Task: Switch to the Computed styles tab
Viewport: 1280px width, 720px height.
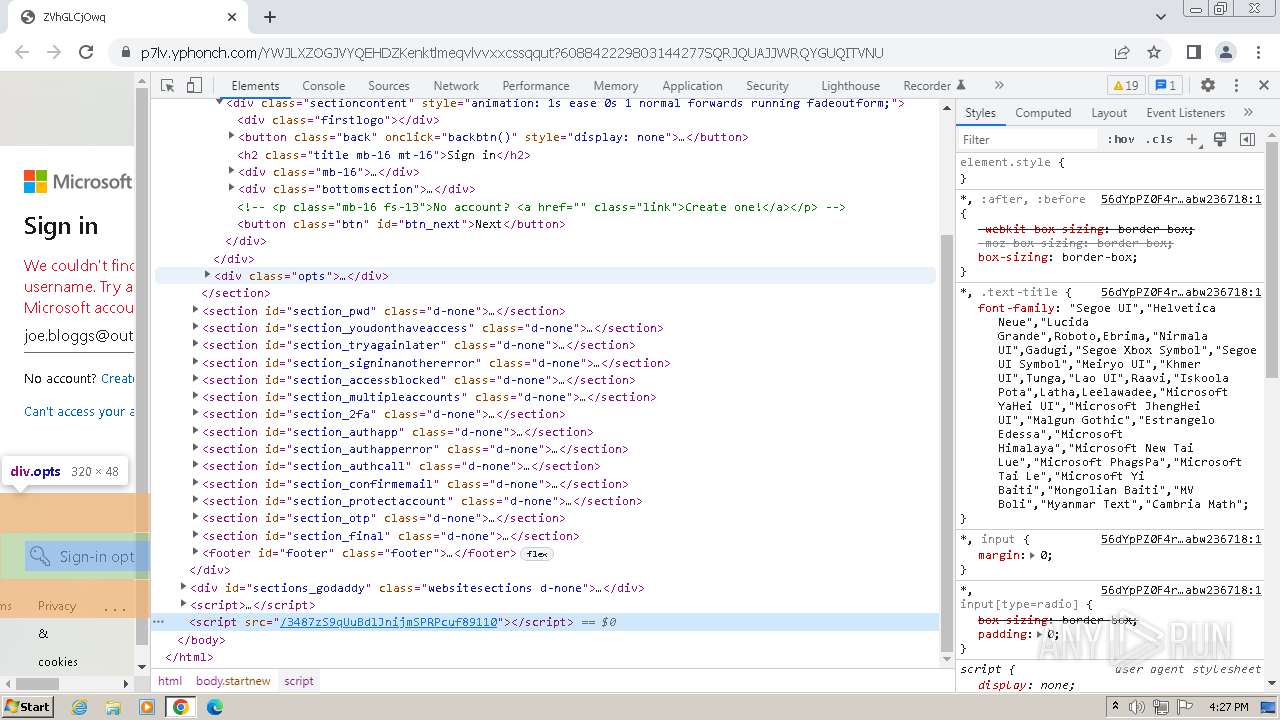Action: pyautogui.click(x=1043, y=113)
